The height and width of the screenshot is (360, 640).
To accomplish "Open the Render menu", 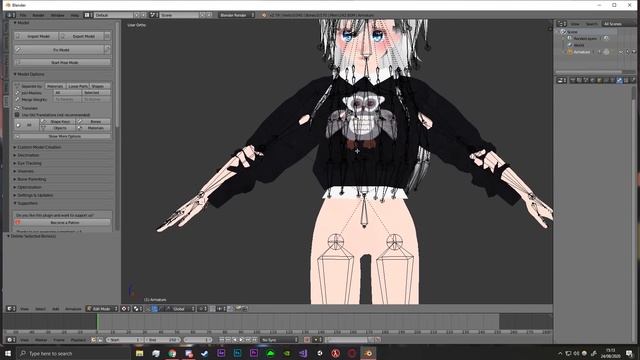I will pyautogui.click(x=38, y=15).
